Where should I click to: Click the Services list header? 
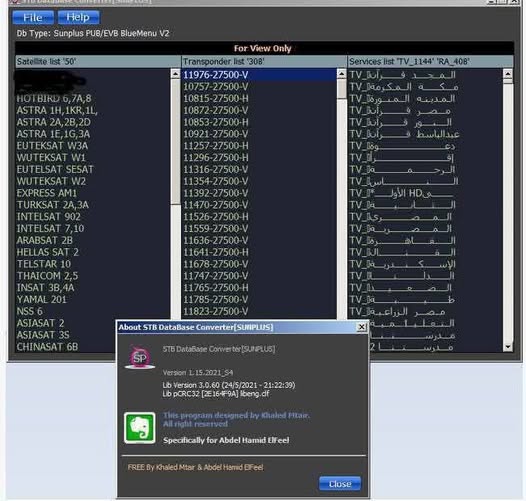pyautogui.click(x=430, y=61)
